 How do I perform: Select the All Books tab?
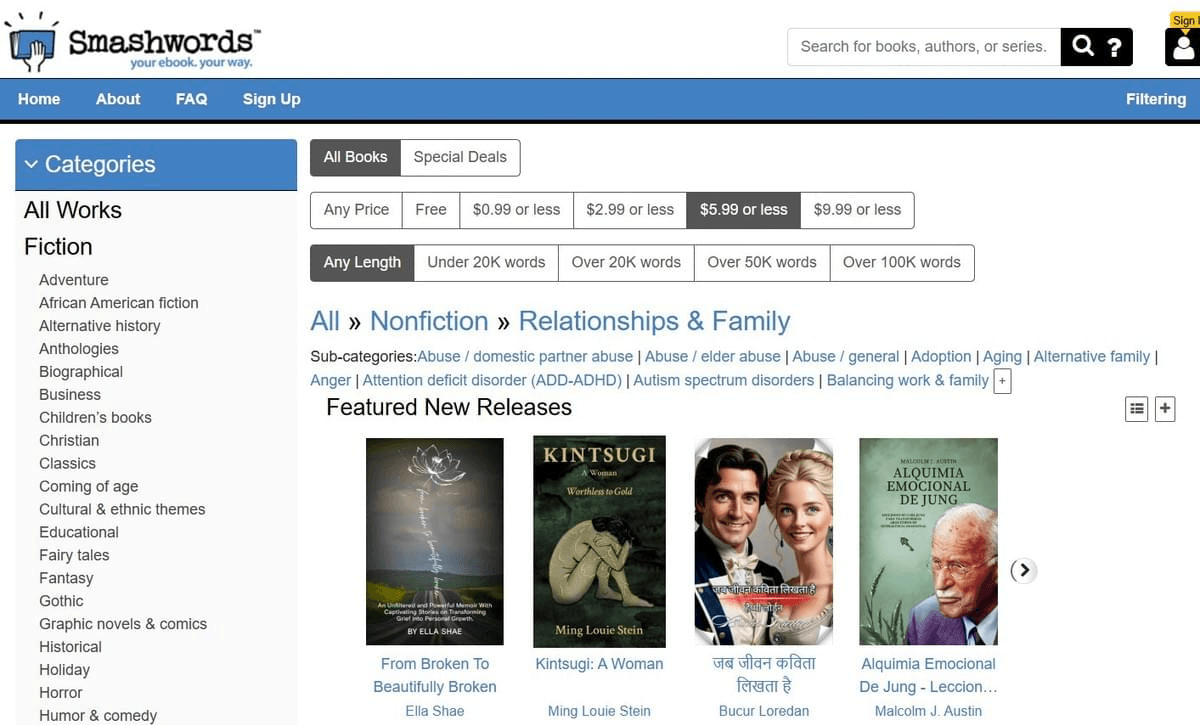354,157
